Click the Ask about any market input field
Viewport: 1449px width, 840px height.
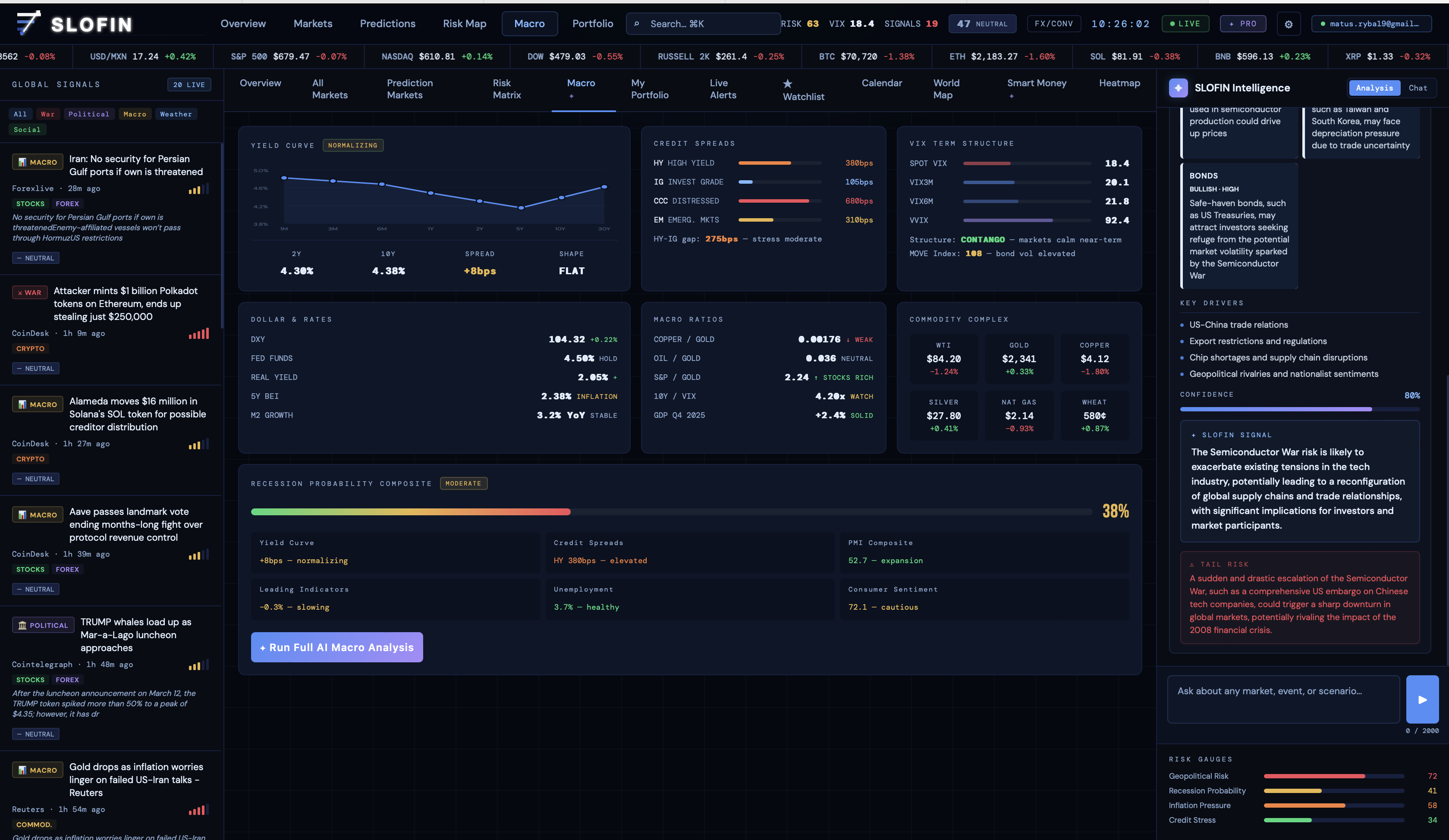[x=1283, y=699]
